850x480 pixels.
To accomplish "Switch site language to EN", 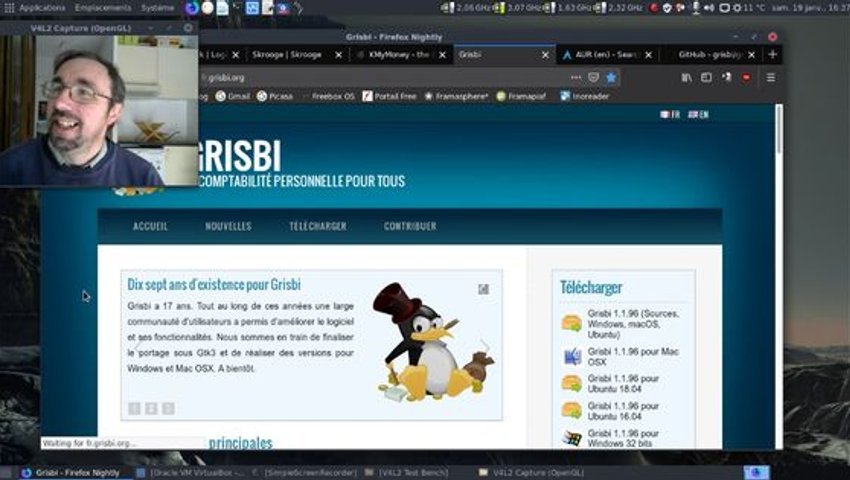I will [x=698, y=114].
